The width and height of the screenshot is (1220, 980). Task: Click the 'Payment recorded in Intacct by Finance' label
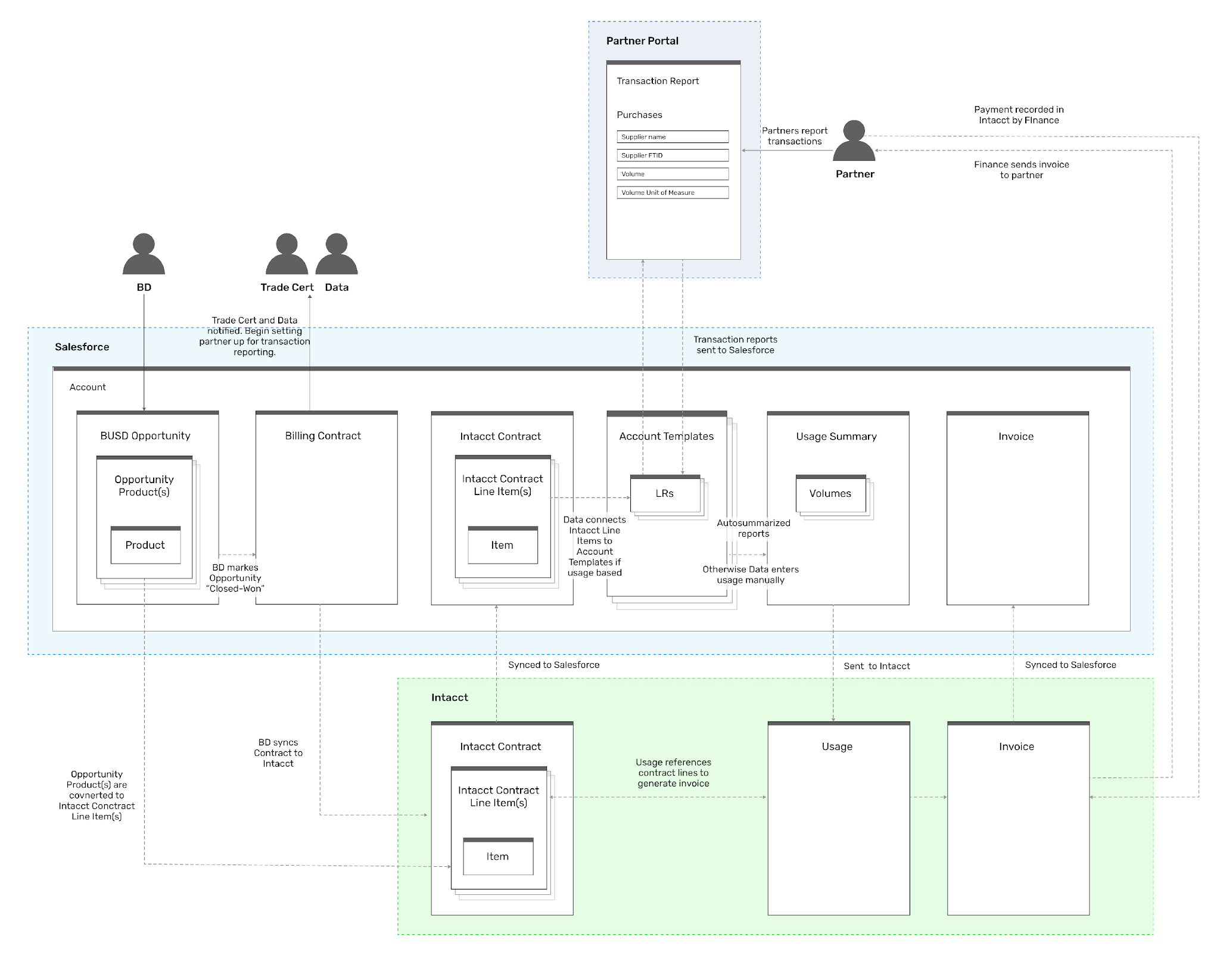tap(1019, 115)
